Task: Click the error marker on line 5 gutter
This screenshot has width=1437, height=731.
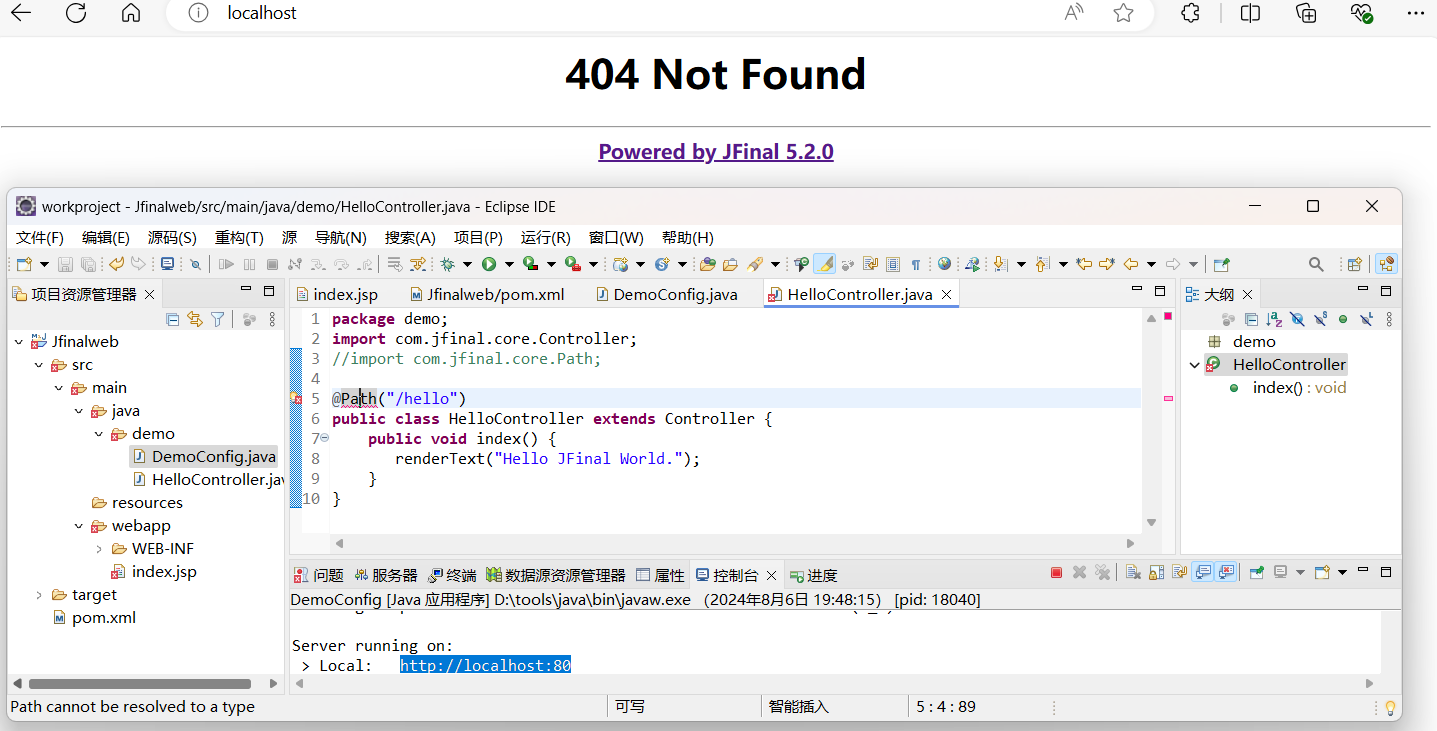Action: click(296, 398)
